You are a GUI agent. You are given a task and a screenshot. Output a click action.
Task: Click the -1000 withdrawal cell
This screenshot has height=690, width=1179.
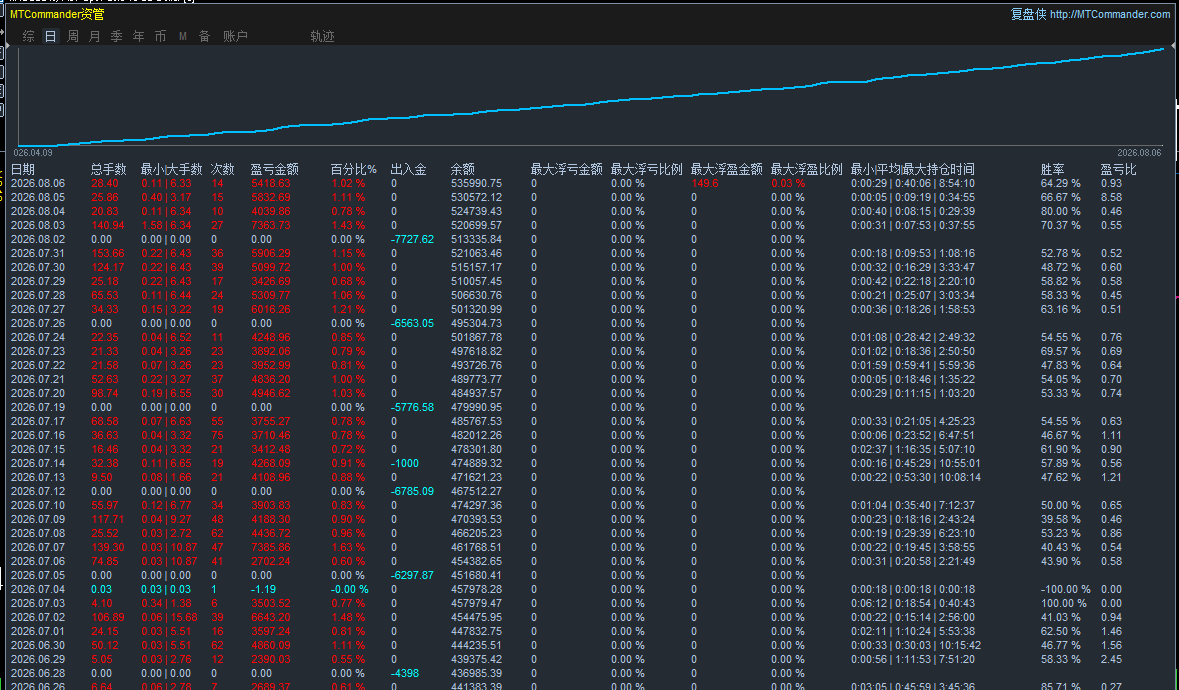point(405,463)
